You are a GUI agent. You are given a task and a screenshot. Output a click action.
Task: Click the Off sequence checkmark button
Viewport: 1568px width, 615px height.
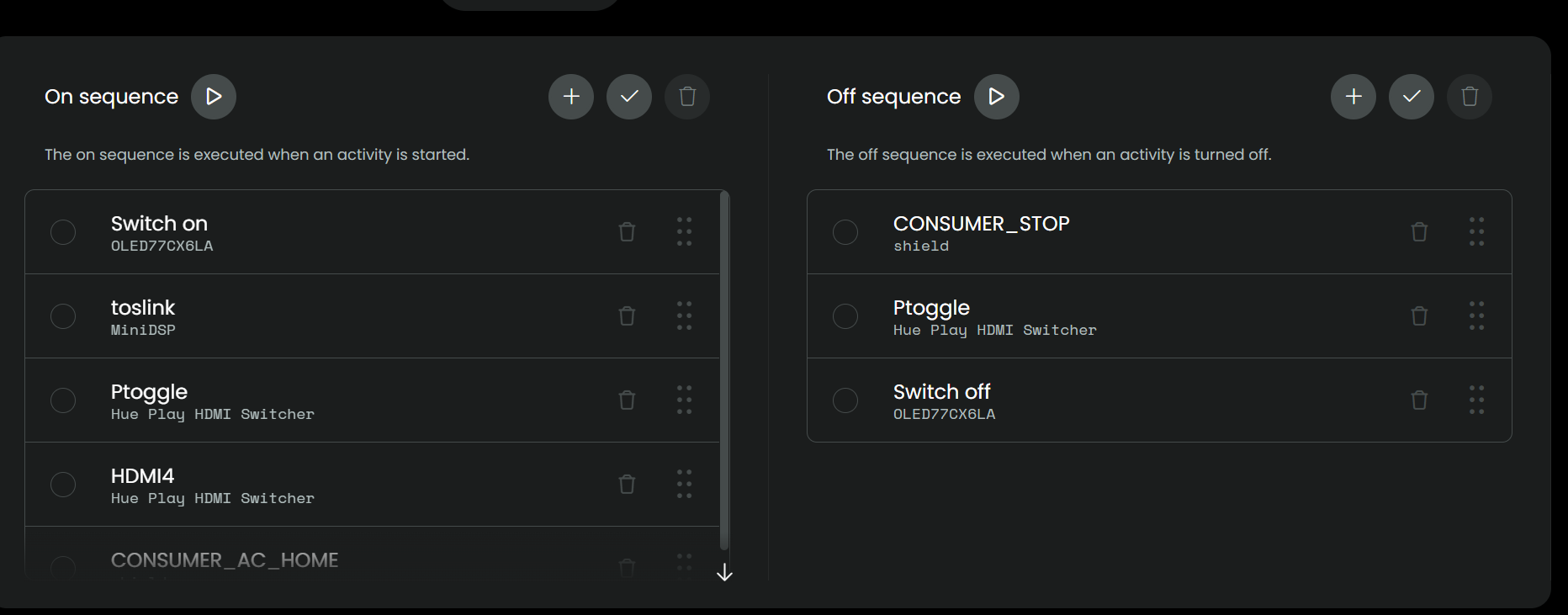tap(1412, 97)
